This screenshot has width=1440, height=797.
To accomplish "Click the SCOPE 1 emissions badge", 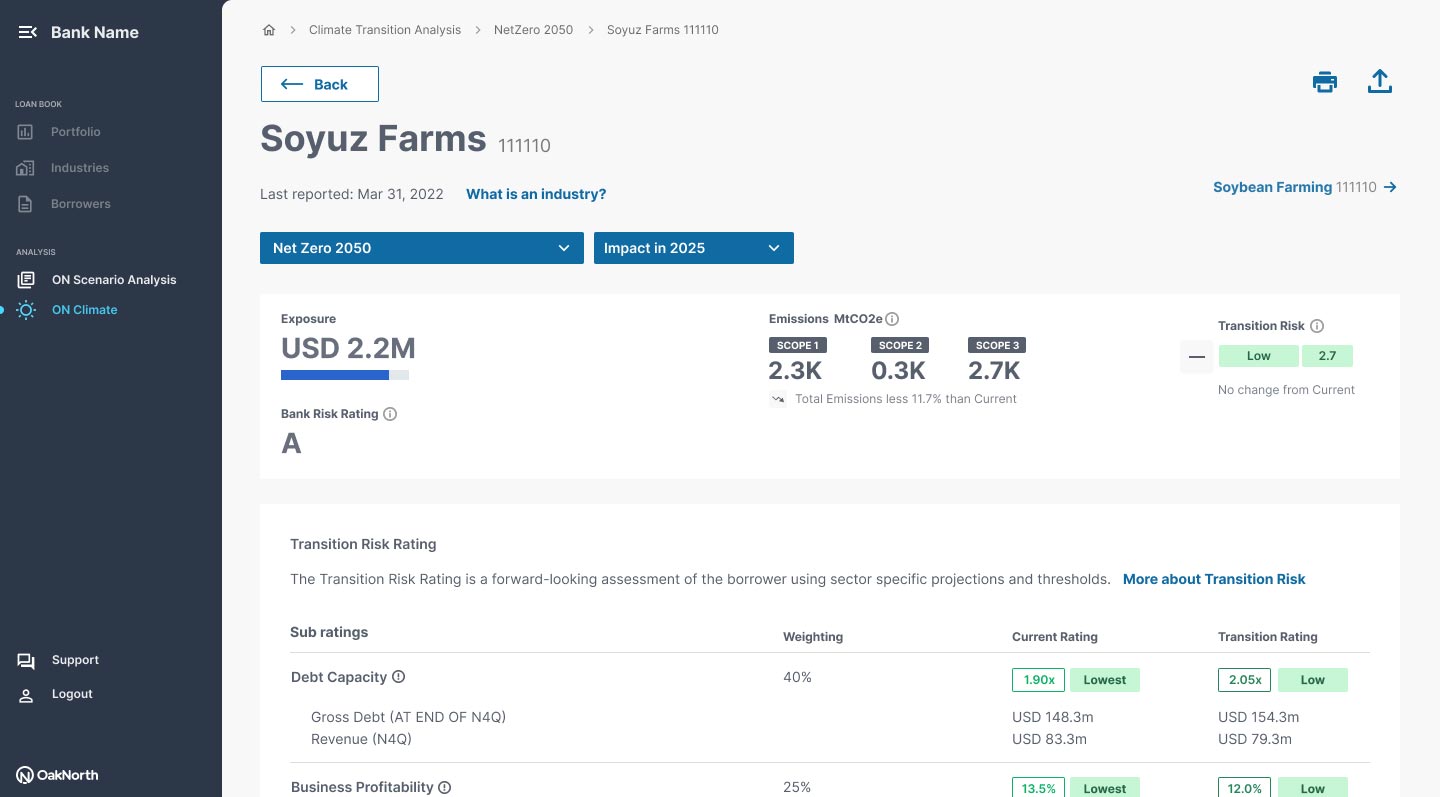I will pyautogui.click(x=797, y=345).
